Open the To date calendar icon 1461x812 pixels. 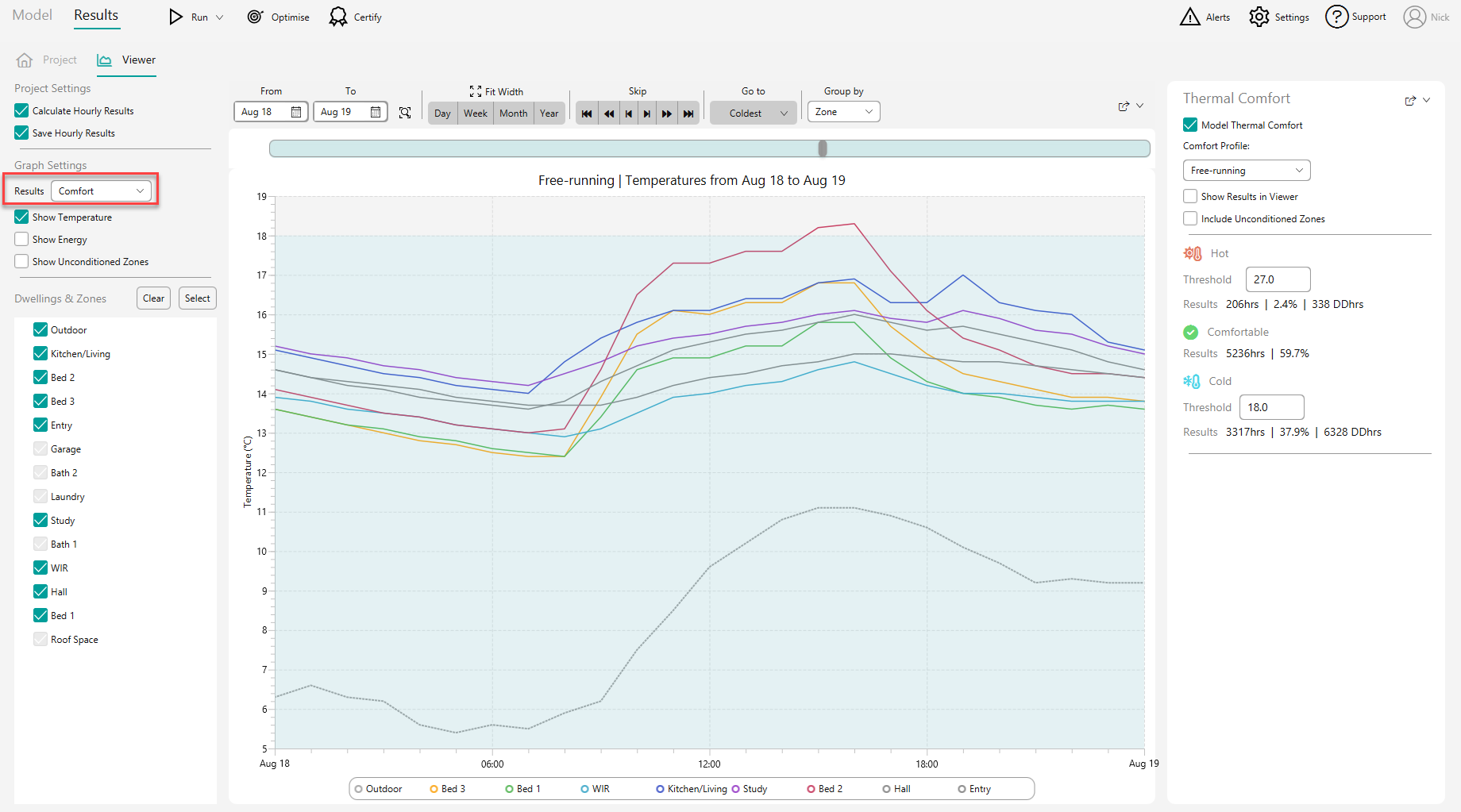(x=376, y=112)
